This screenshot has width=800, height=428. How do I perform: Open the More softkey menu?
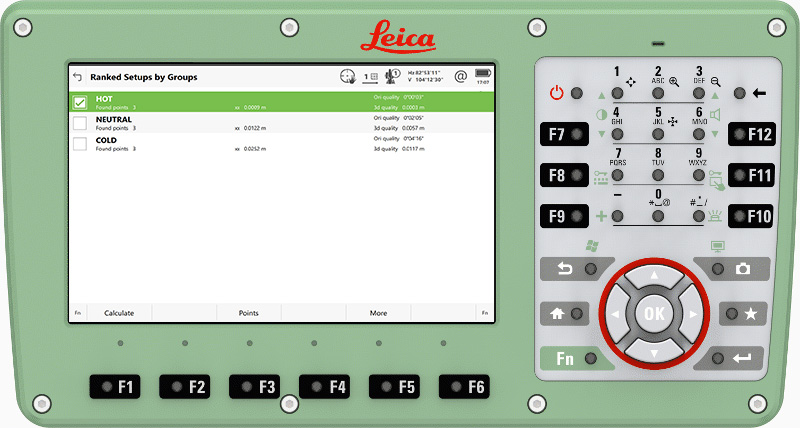coord(378,313)
